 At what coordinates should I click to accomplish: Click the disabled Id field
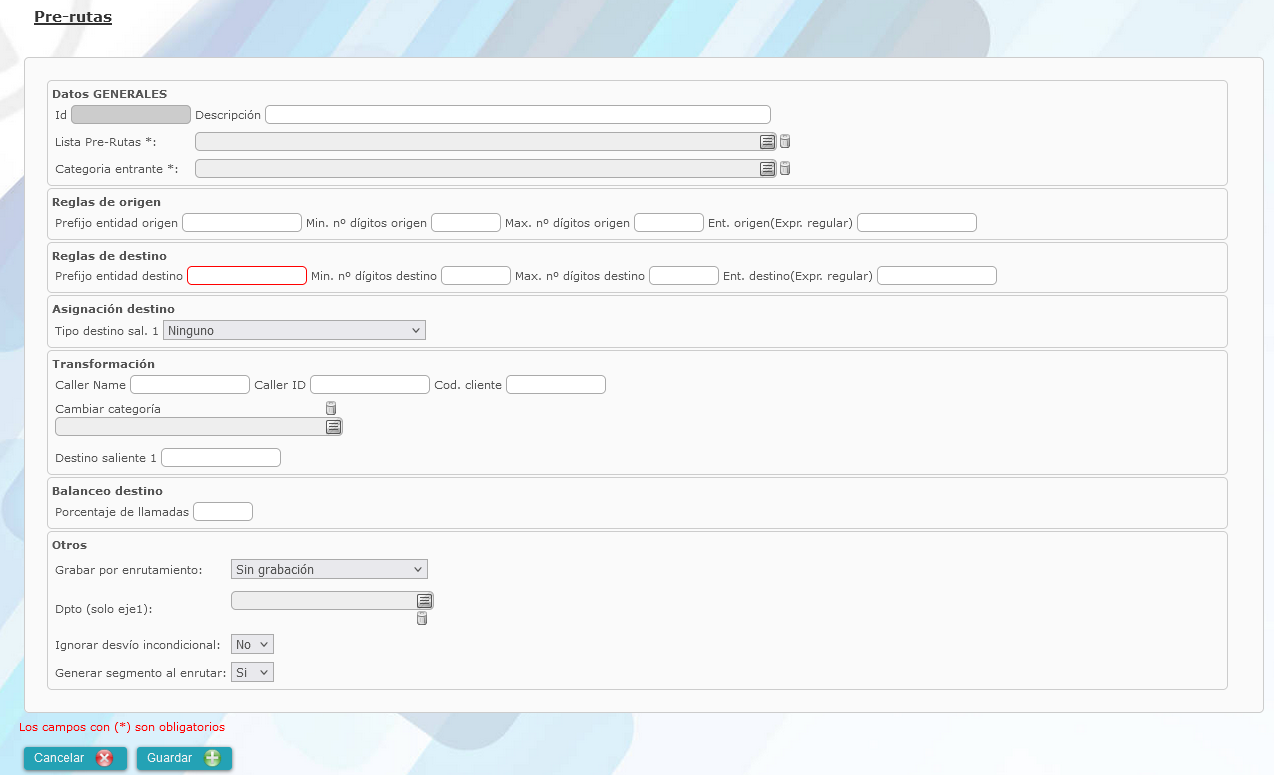(x=131, y=115)
